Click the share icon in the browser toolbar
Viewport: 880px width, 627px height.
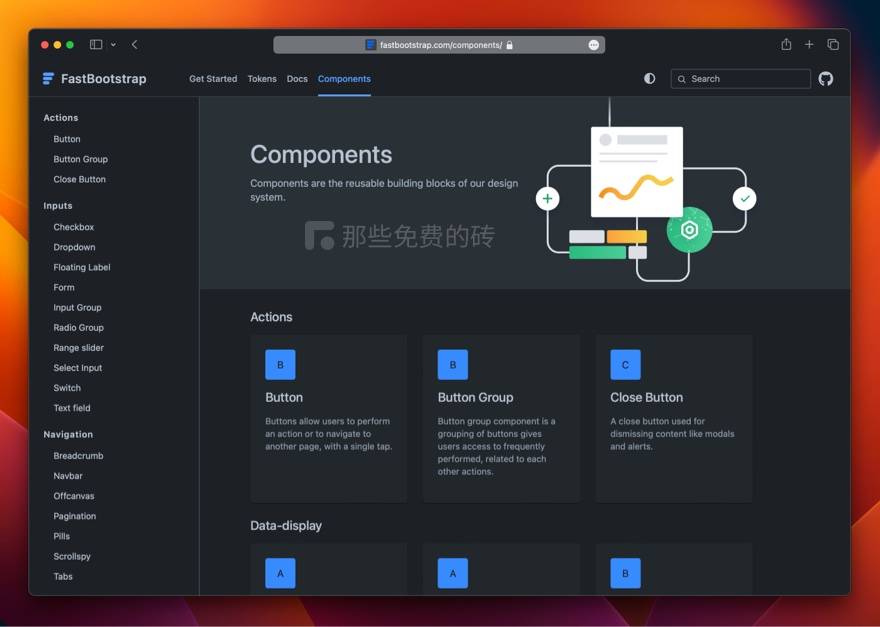[786, 45]
